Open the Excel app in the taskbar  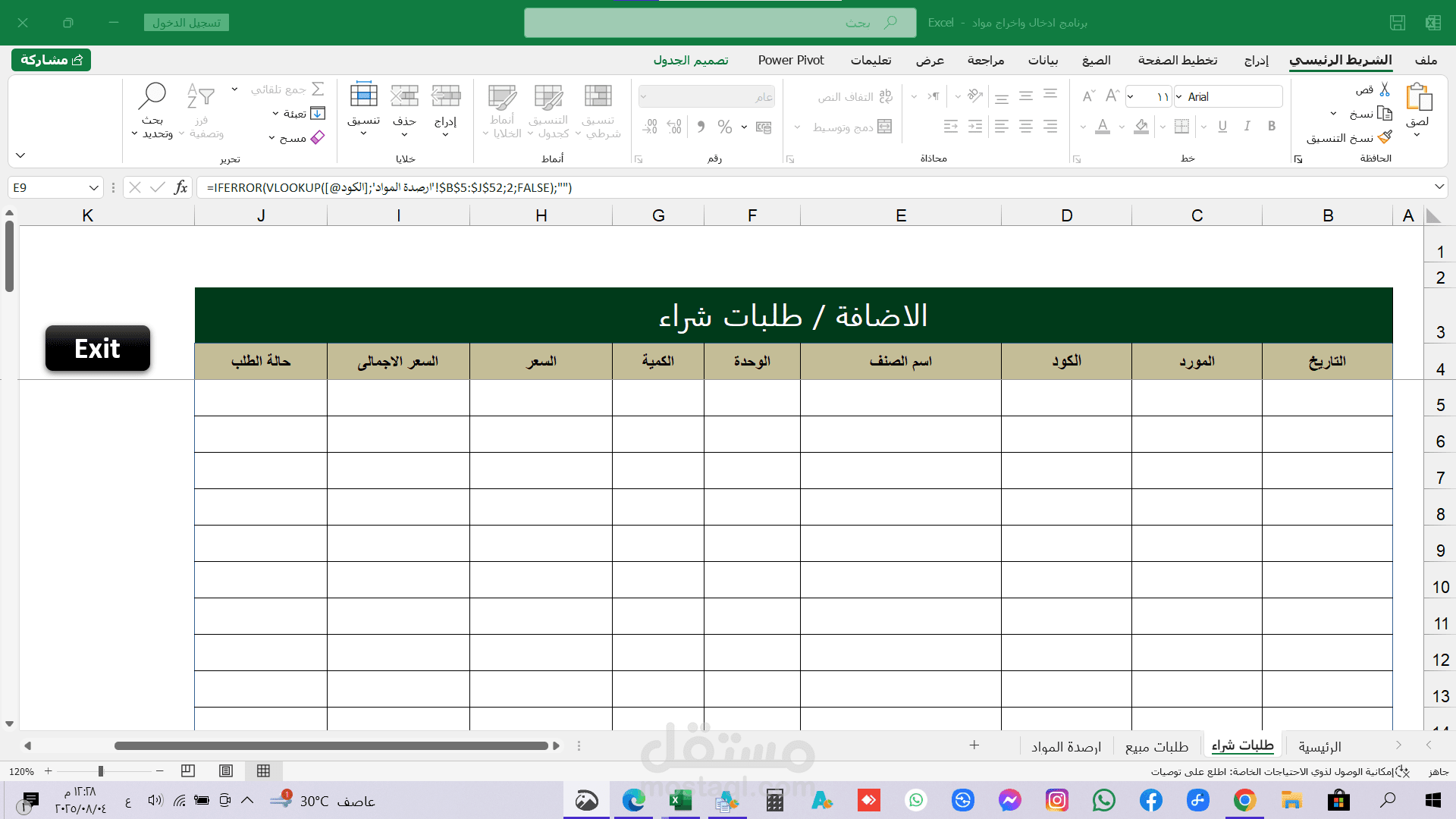pyautogui.click(x=680, y=800)
